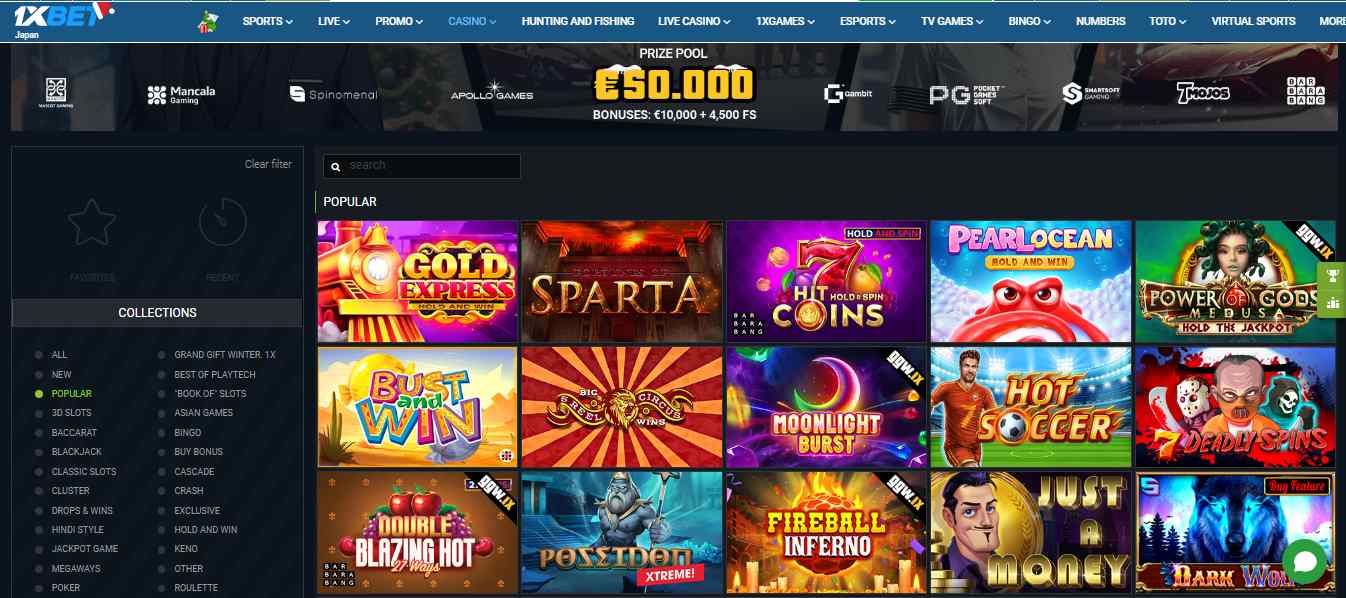The image size is (1346, 598).
Task: Click the Christmas tree promo icon
Action: (208, 21)
